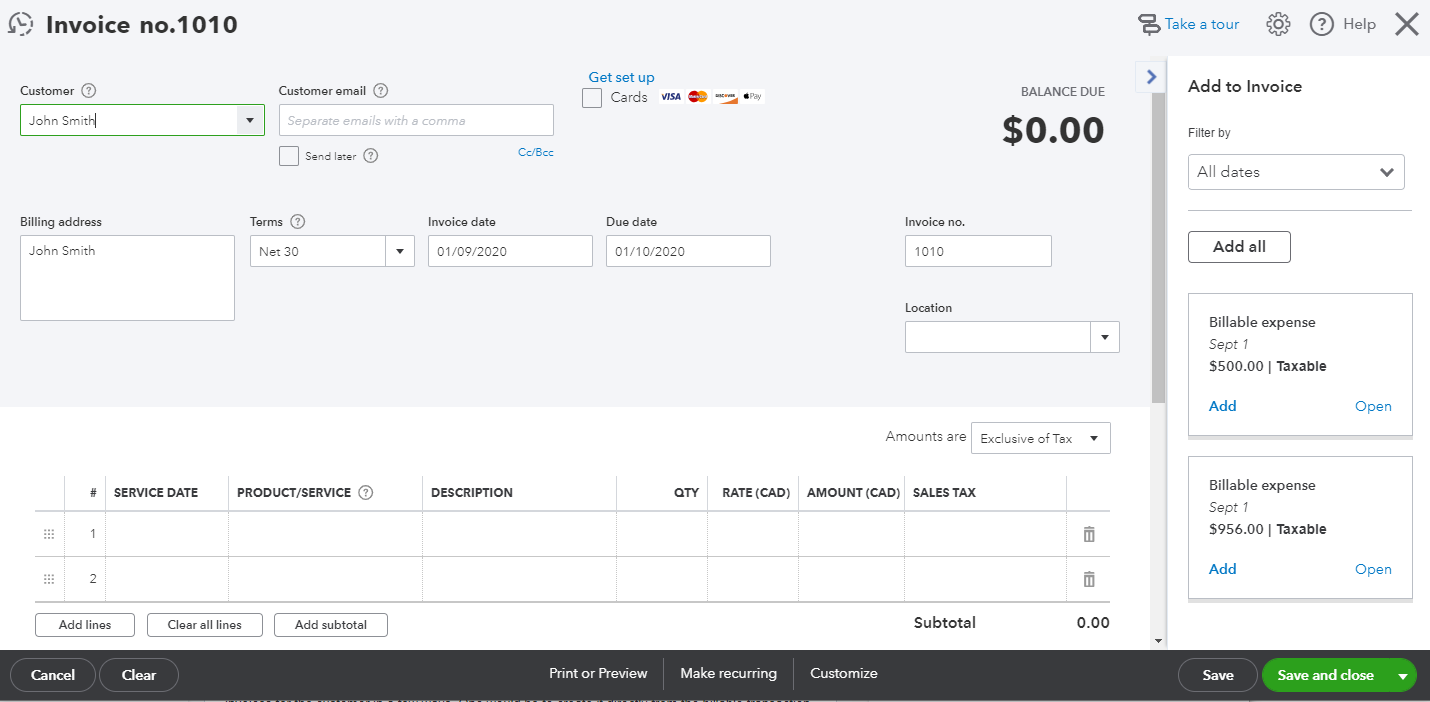Click the Due date field

pos(688,251)
